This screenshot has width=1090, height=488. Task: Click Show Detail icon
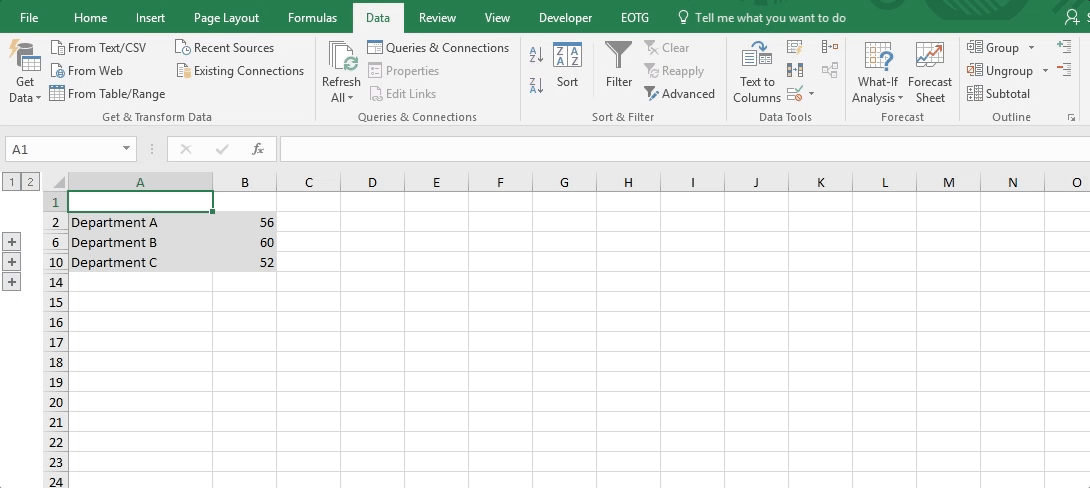tap(1064, 47)
